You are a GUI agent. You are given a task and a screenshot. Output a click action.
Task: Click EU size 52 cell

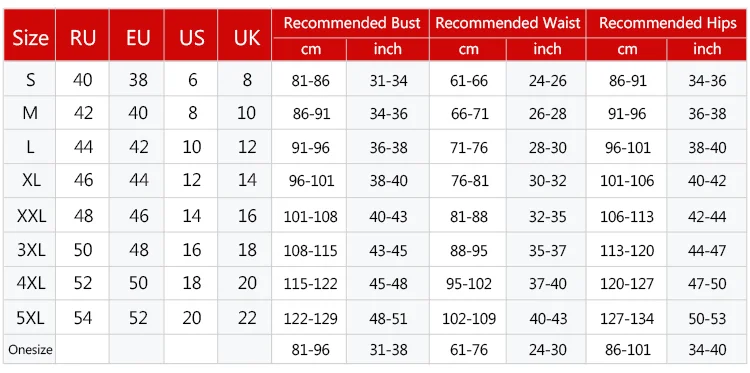tap(138, 318)
